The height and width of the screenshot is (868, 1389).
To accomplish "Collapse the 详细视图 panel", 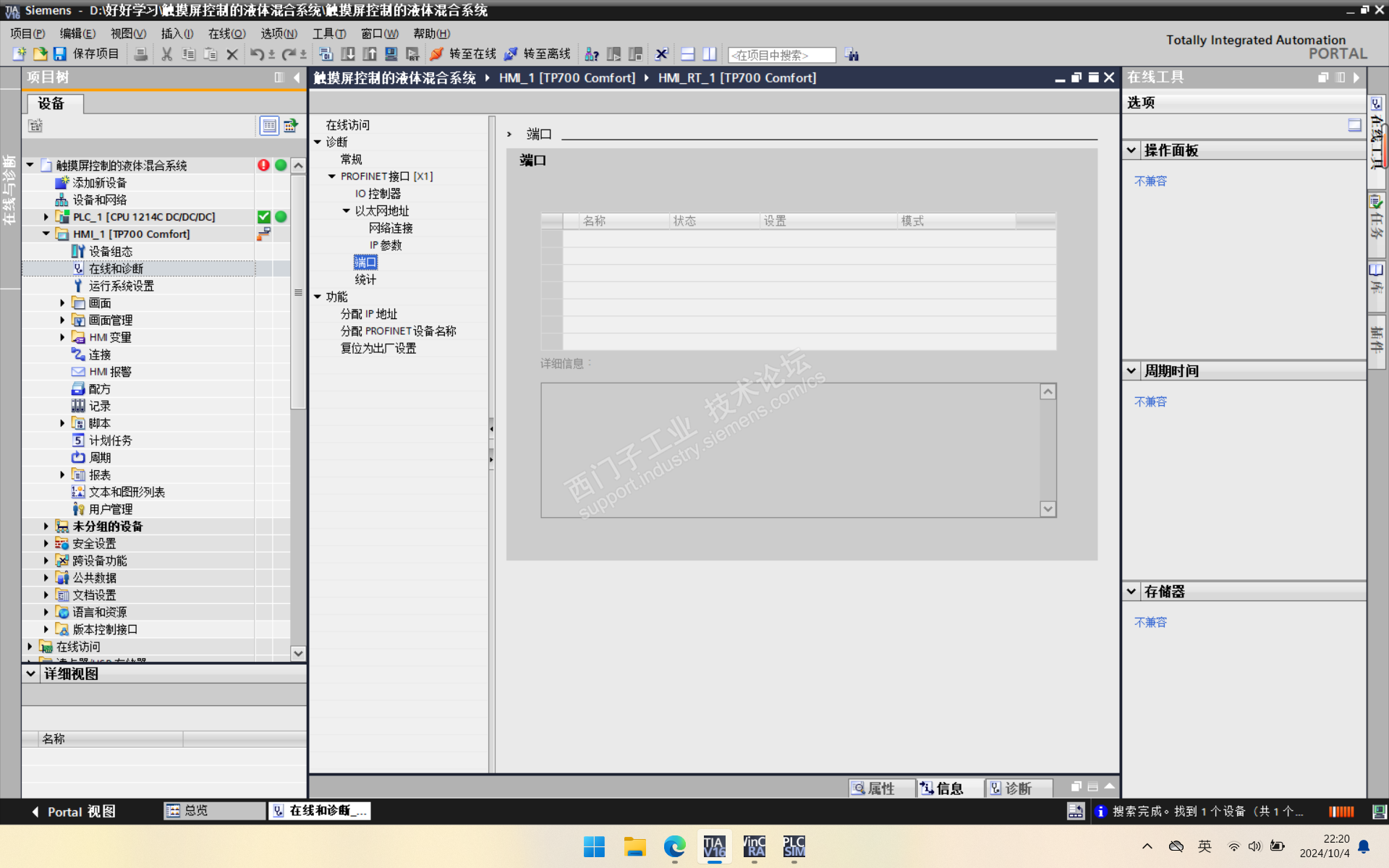I will [30, 673].
